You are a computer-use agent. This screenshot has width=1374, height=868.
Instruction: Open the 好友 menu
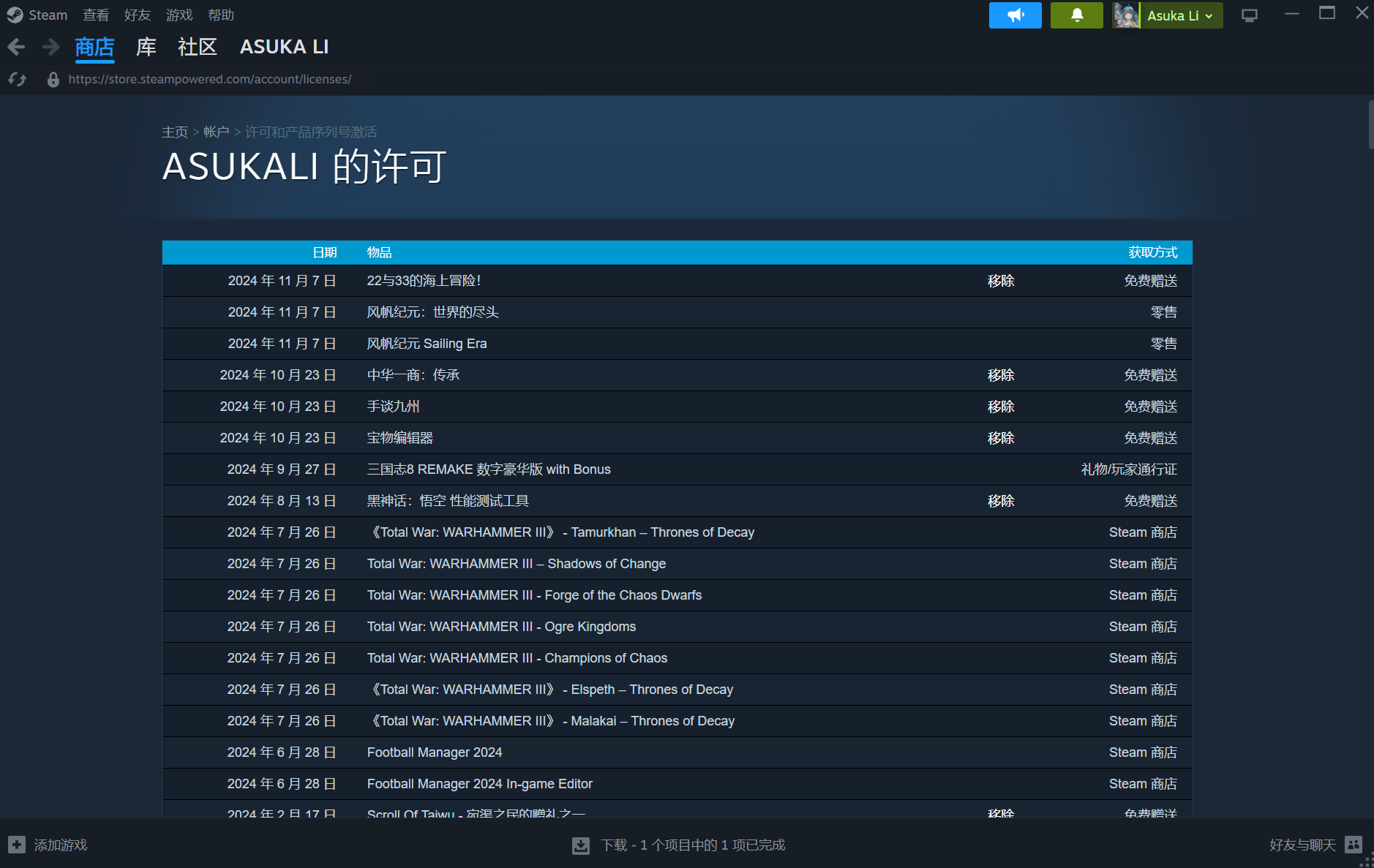pyautogui.click(x=138, y=15)
